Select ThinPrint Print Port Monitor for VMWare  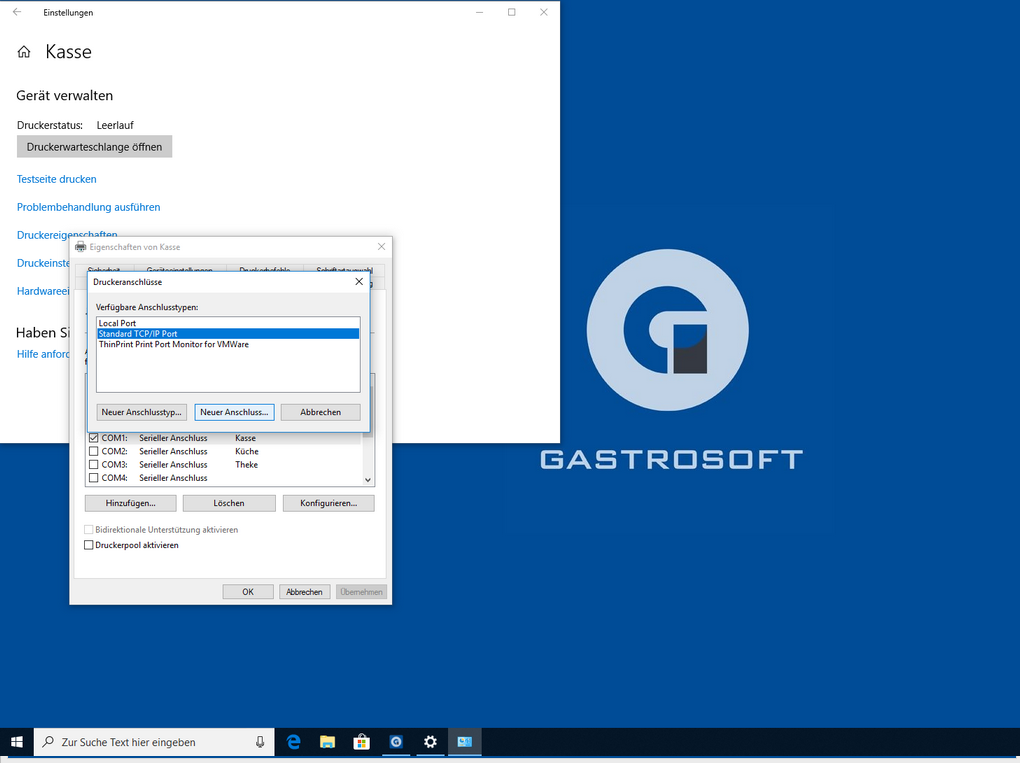point(228,345)
